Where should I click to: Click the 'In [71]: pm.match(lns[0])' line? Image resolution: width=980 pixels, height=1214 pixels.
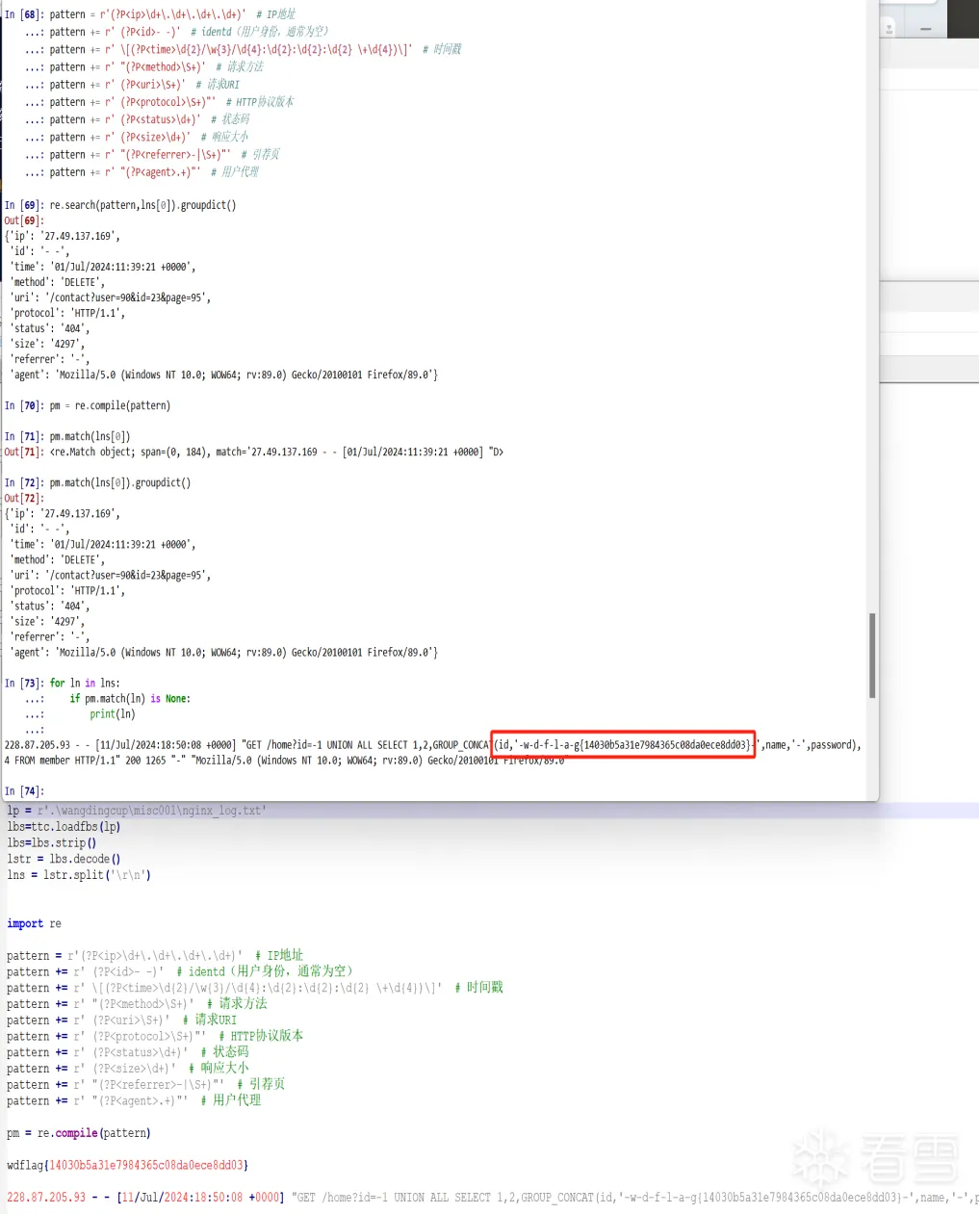[67, 436]
